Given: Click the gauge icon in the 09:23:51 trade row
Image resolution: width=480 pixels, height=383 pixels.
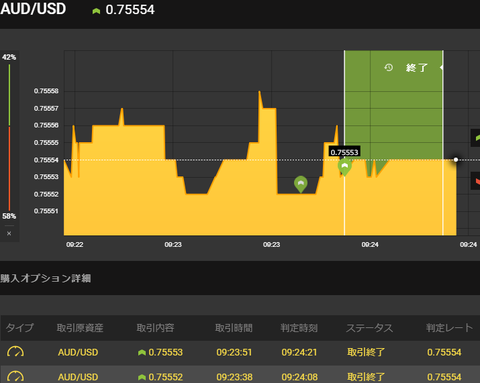Looking at the screenshot, I should click(x=15, y=352).
